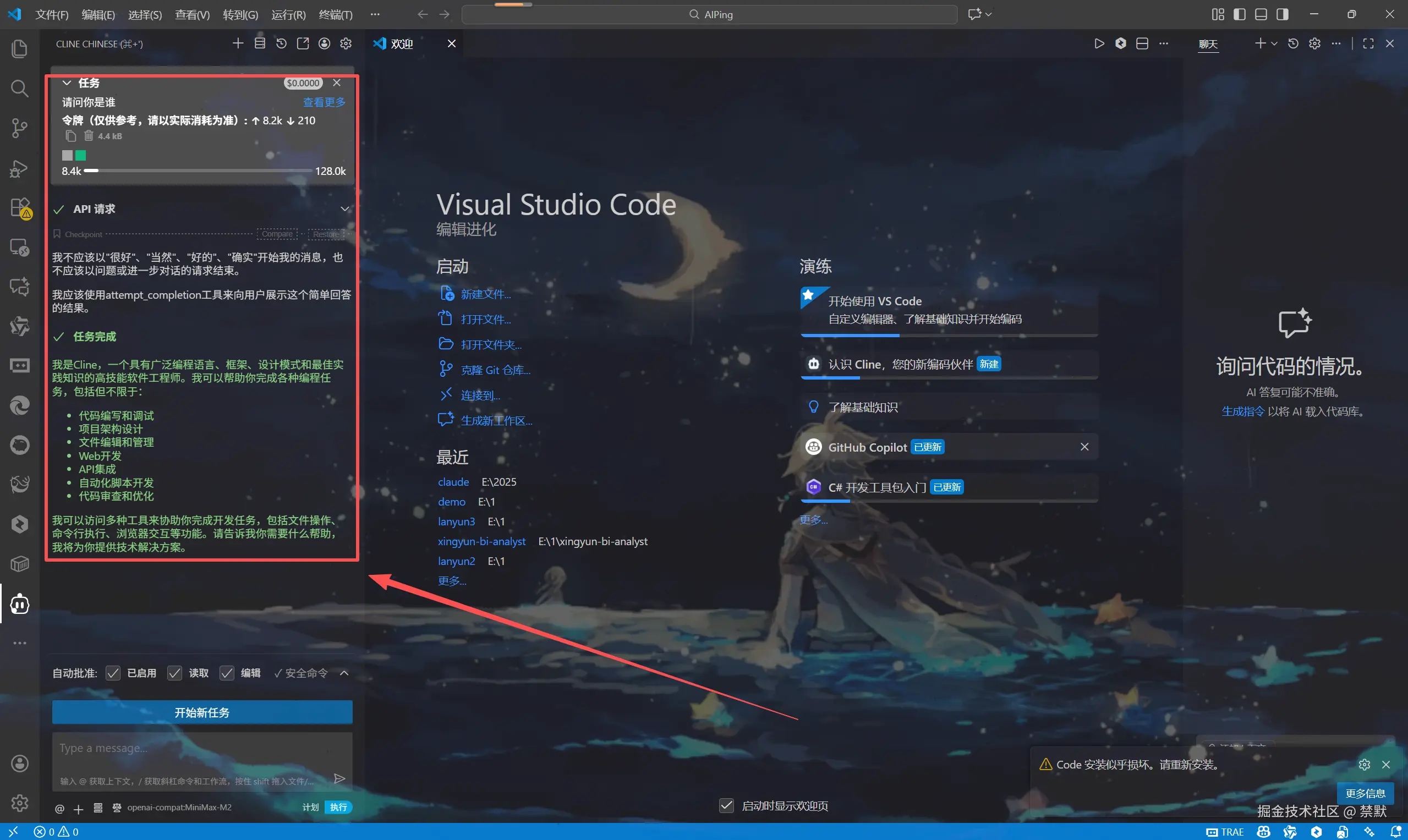
Task: Expand the API 请求 chevron
Action: click(344, 209)
